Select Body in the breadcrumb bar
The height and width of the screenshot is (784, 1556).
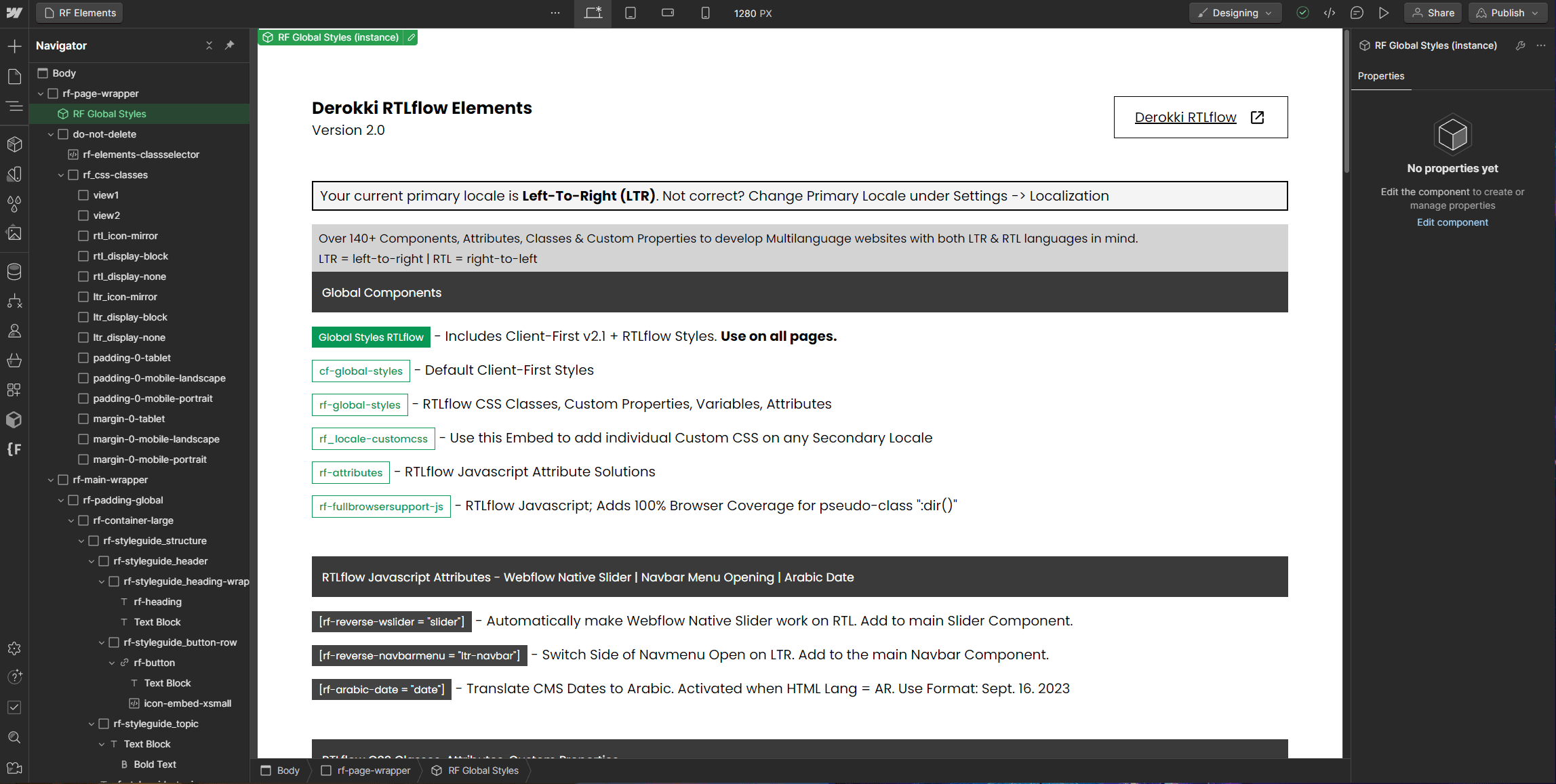point(281,770)
